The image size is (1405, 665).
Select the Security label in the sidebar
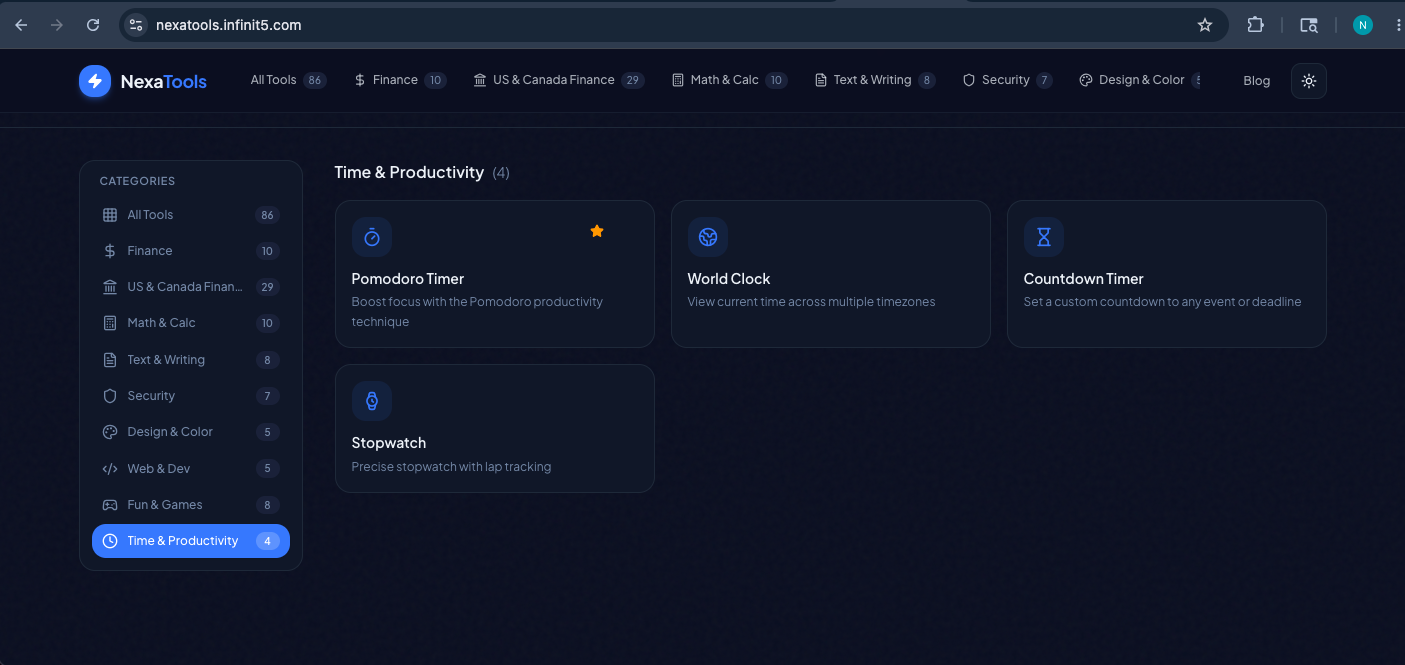click(x=151, y=396)
